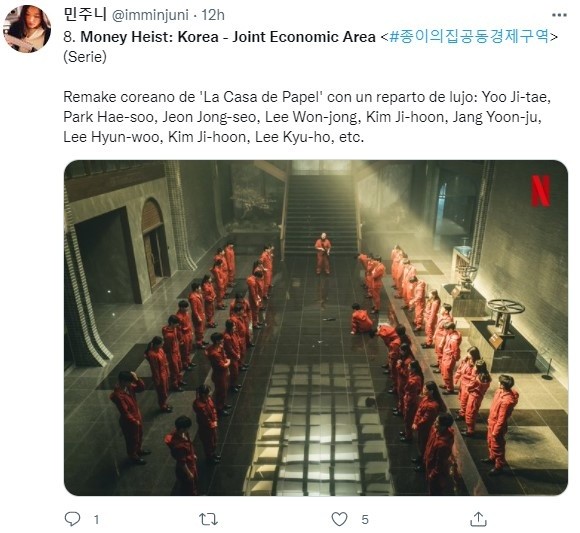Open the share upload icon
This screenshot has height=533, width=580.
(x=478, y=519)
